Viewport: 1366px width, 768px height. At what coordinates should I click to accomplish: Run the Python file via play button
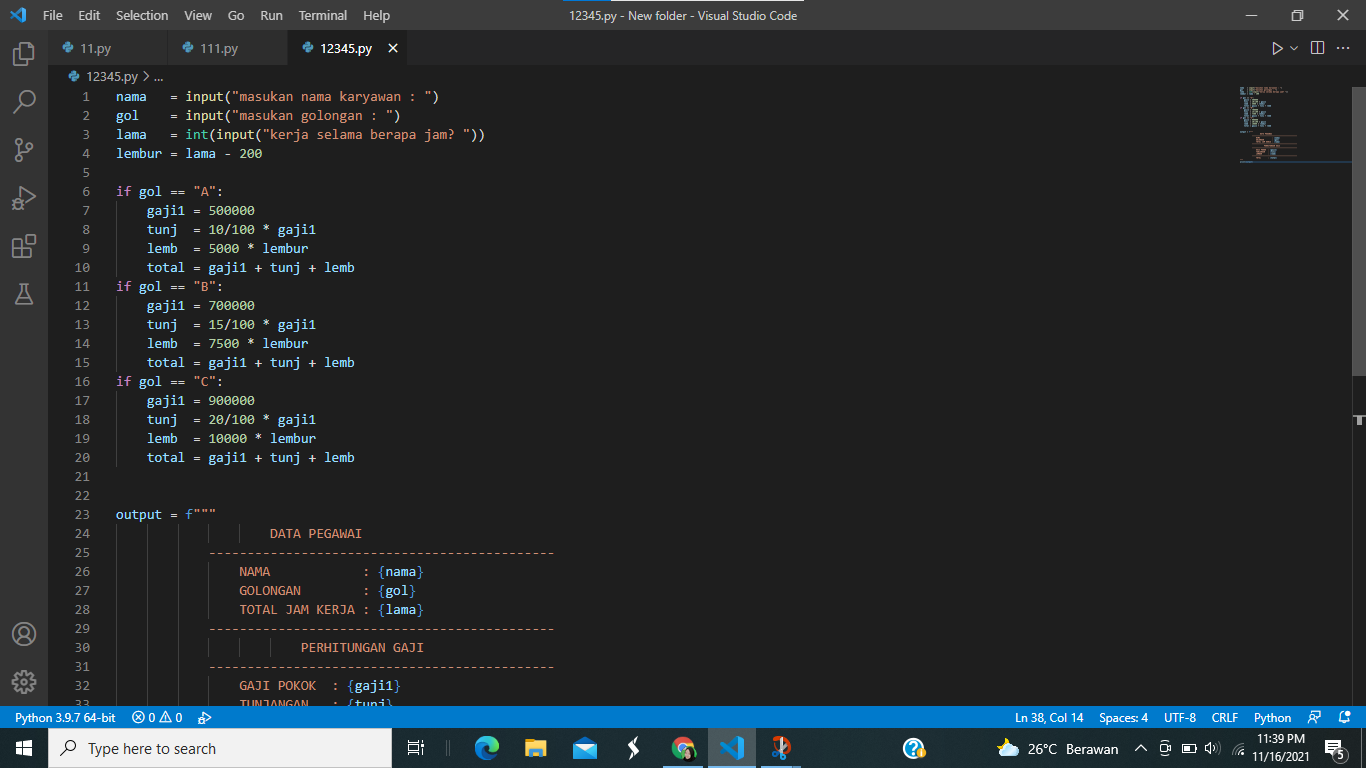1277,47
